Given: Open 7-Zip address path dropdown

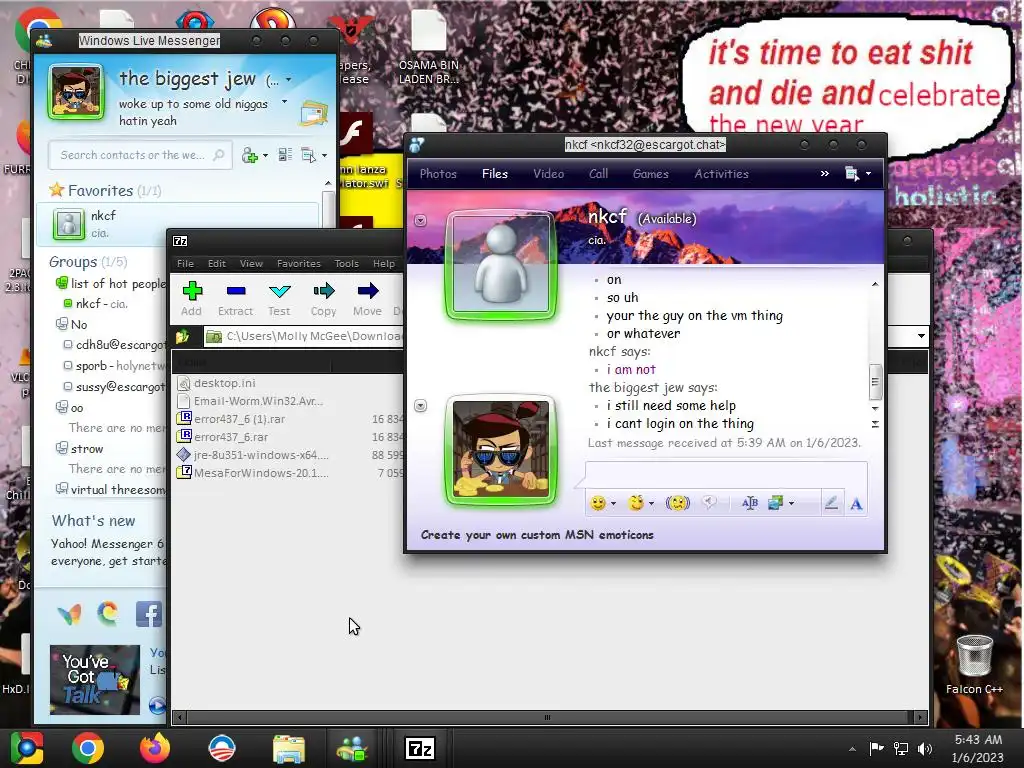Looking at the screenshot, I should (x=921, y=336).
